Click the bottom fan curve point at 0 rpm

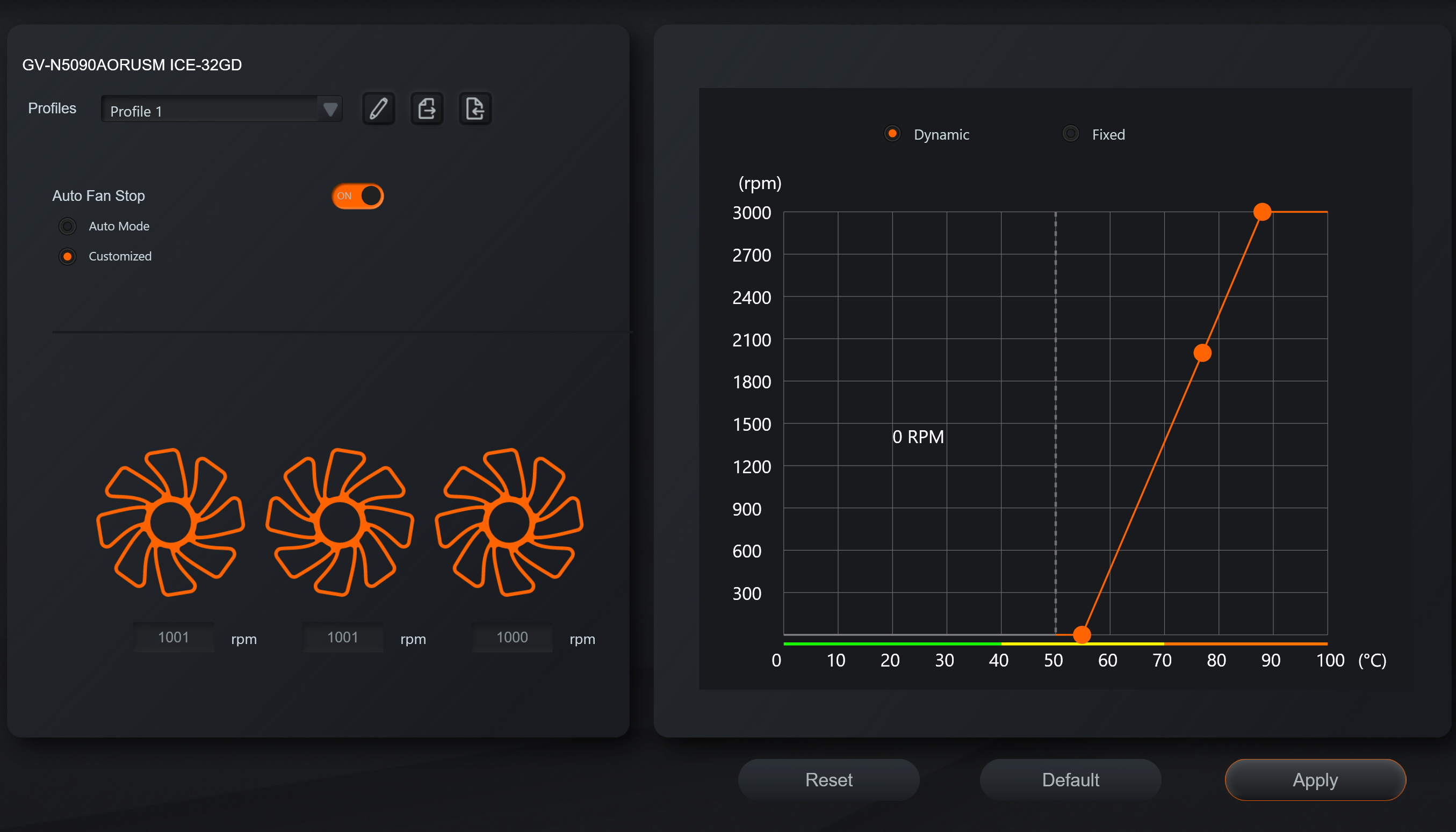coord(1082,634)
